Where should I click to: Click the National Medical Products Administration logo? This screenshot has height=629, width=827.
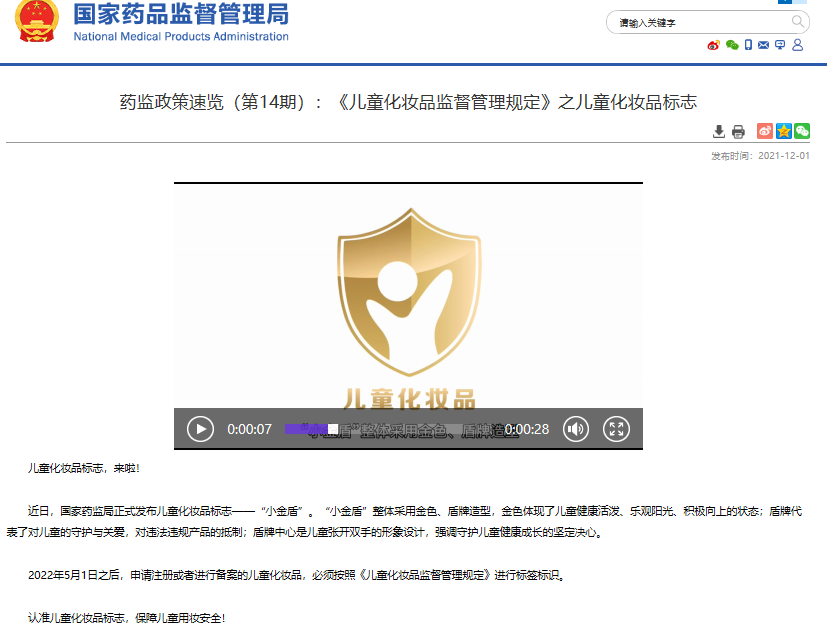click(181, 23)
